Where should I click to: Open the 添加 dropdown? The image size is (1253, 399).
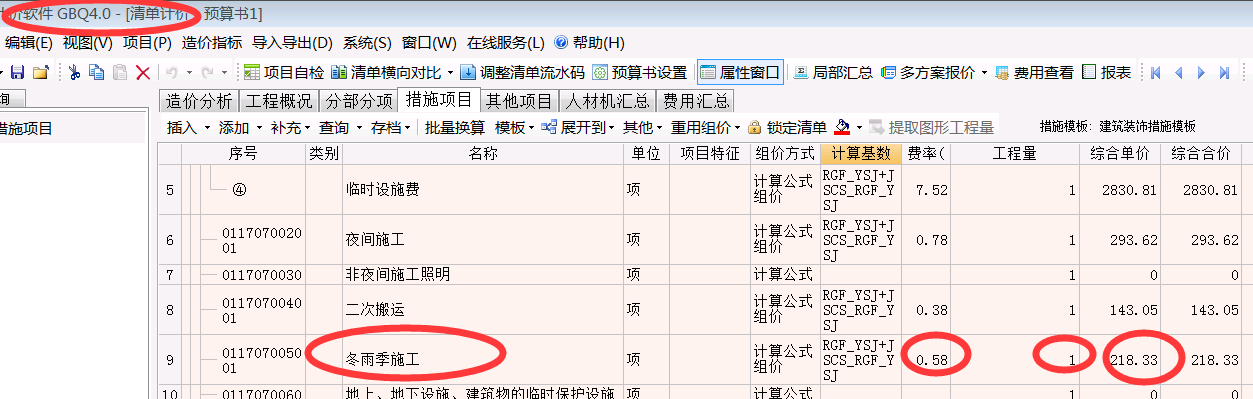[240, 128]
